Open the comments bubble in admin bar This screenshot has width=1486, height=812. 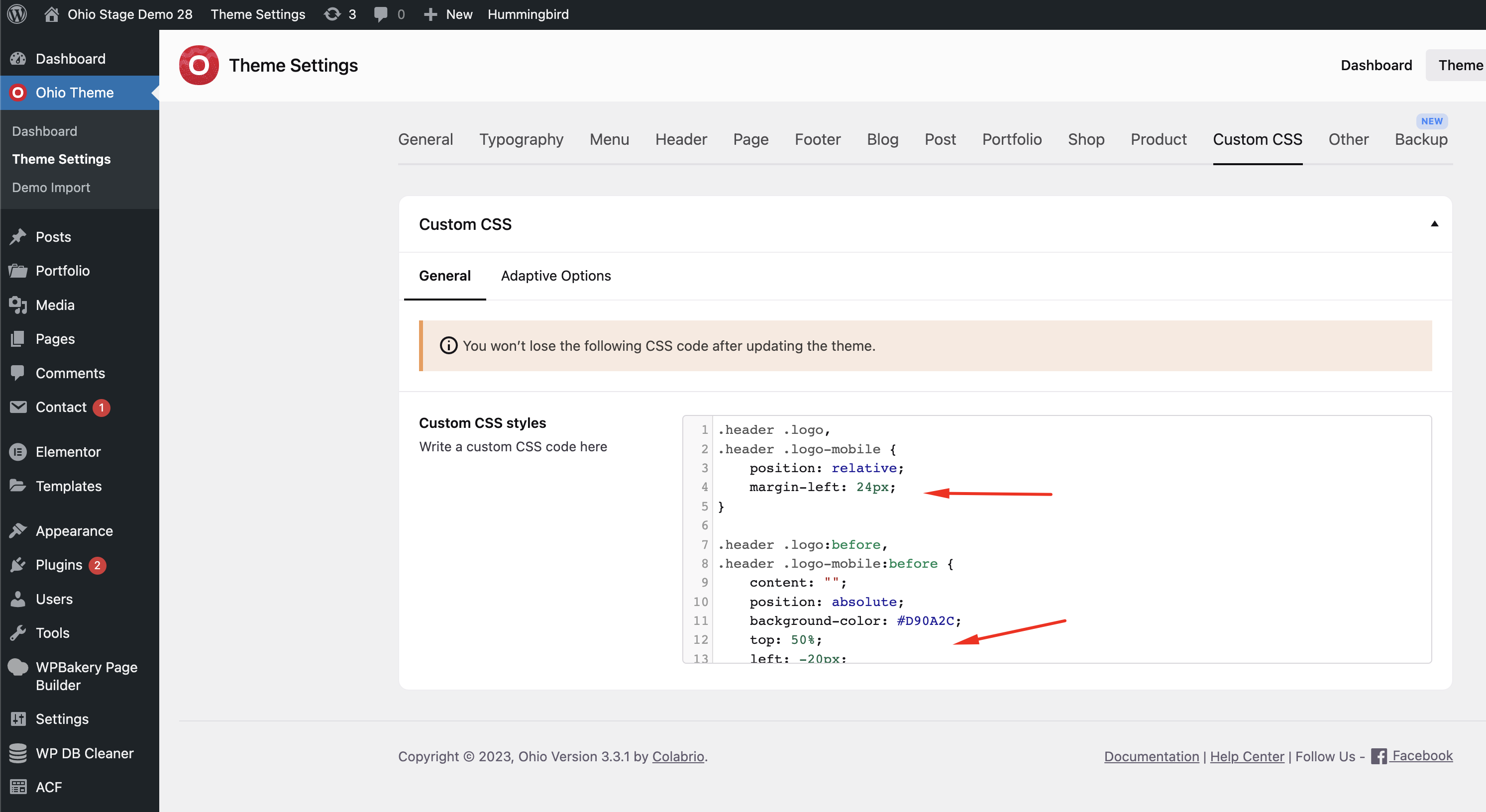click(x=380, y=14)
